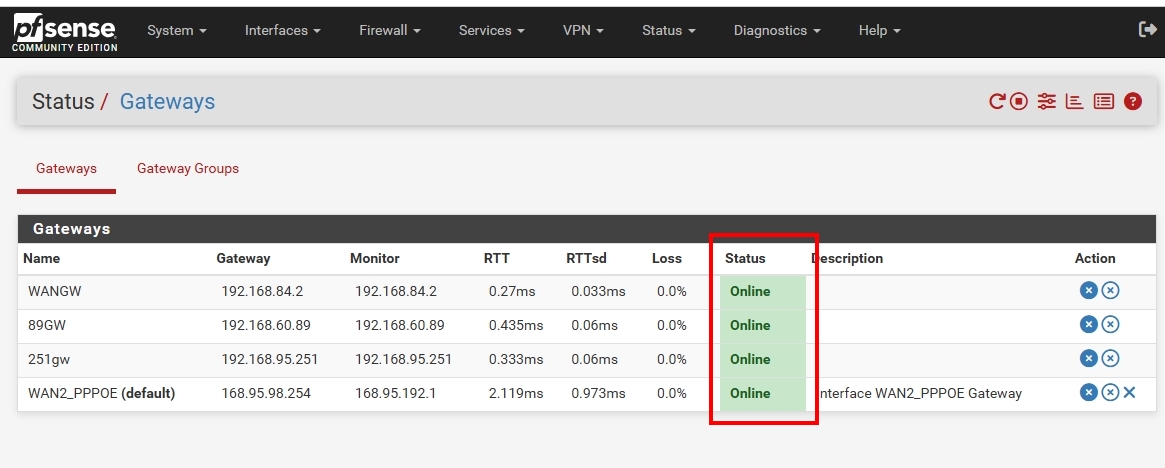Expand the Firewall dropdown menu

[x=389, y=30]
